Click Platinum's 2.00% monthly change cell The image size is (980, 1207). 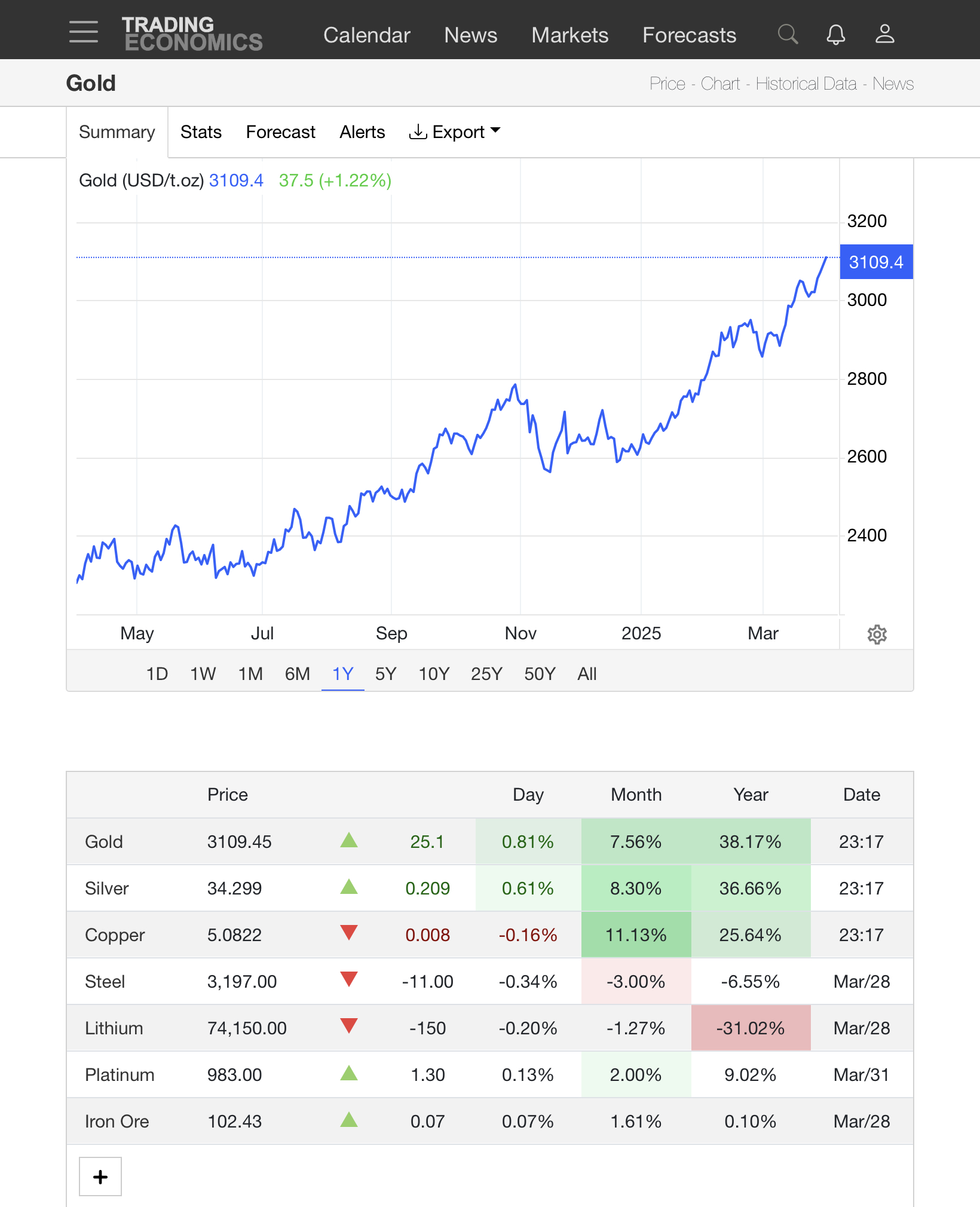click(636, 1074)
